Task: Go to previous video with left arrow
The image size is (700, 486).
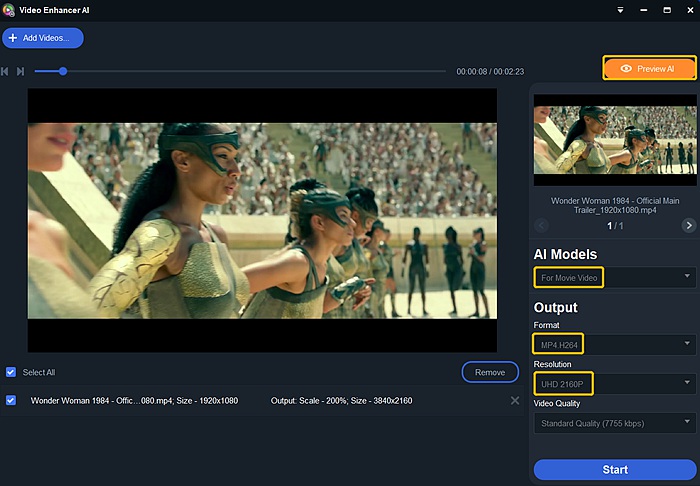Action: (542, 225)
